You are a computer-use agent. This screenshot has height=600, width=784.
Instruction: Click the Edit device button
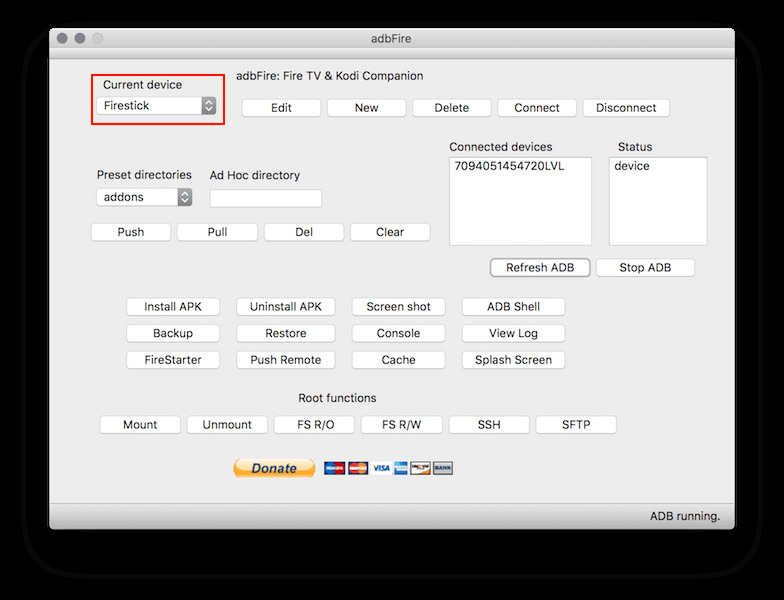point(281,108)
